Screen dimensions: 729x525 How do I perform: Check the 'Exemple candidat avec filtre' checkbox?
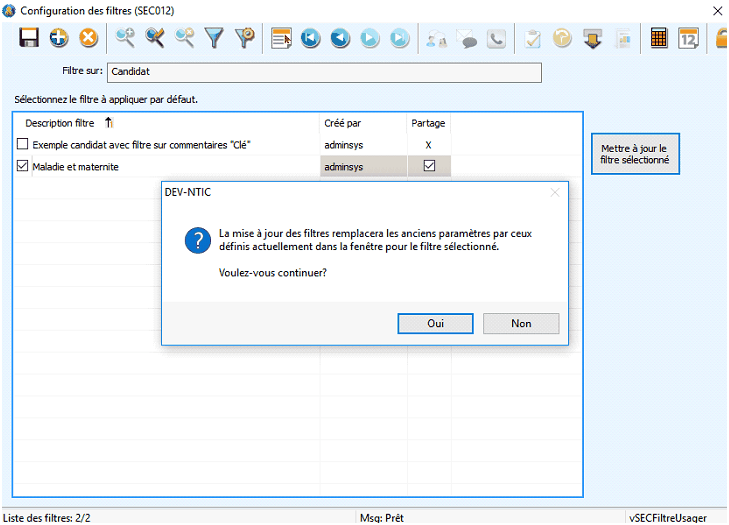pyautogui.click(x=23, y=145)
